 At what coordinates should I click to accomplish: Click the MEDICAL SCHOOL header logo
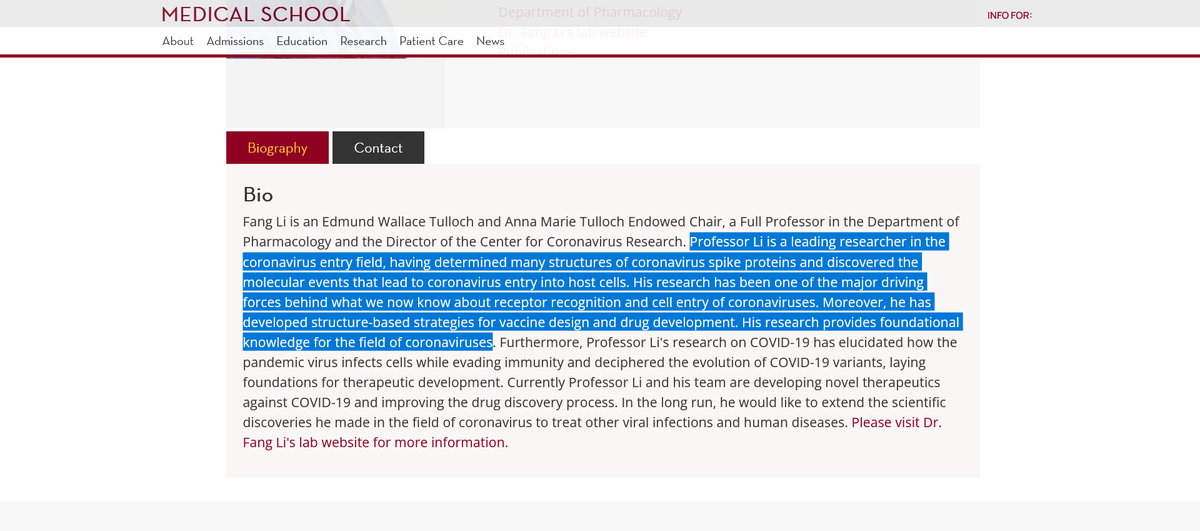tap(256, 14)
